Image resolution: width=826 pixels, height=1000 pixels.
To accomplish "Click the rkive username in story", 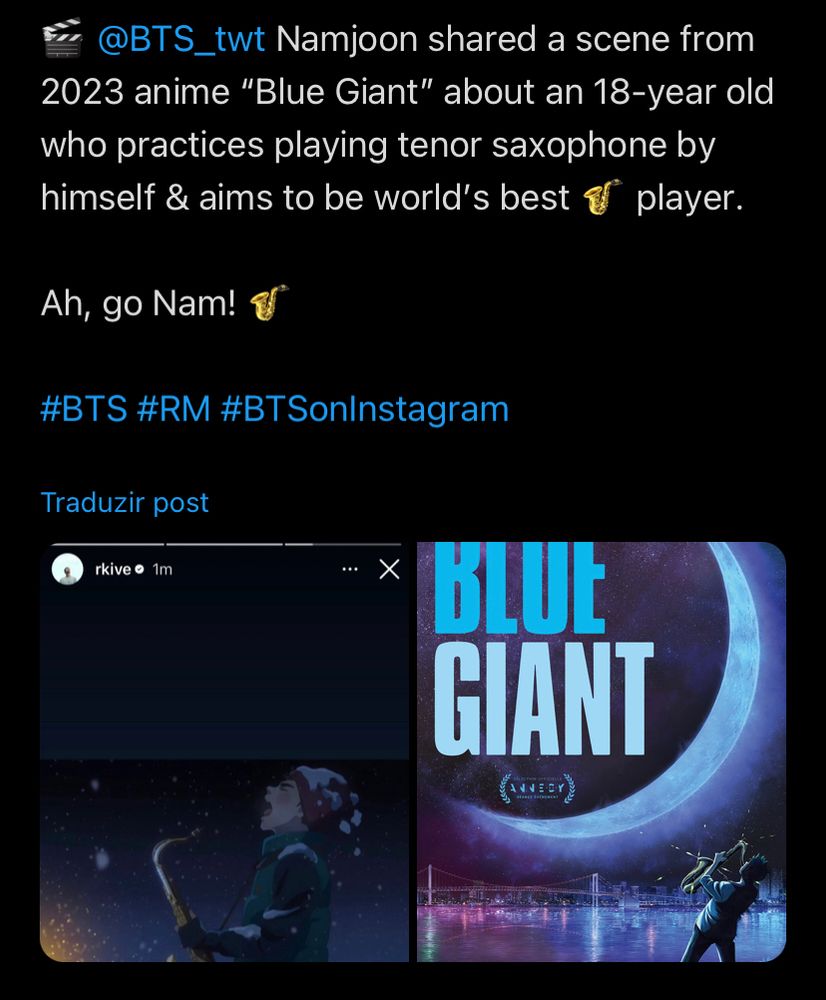I will tap(113, 569).
